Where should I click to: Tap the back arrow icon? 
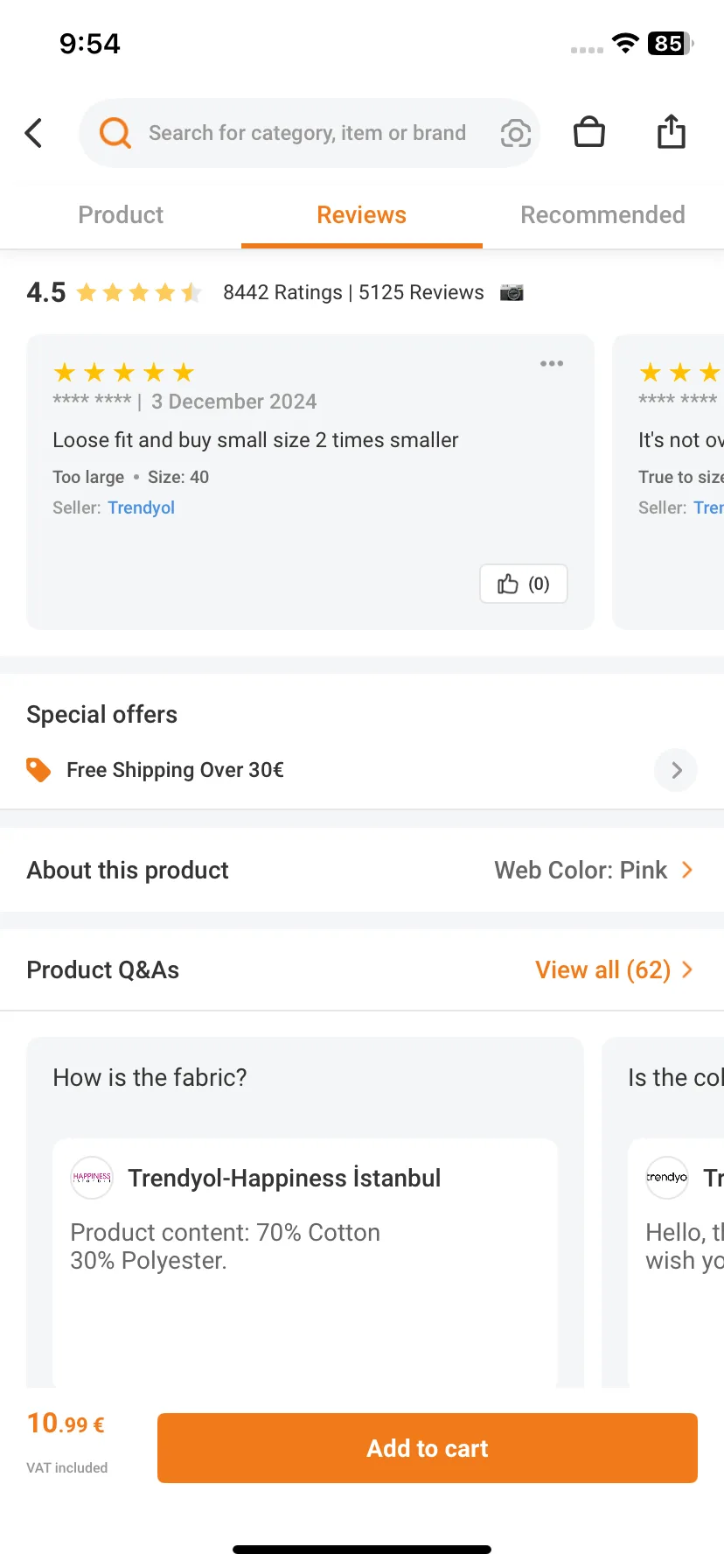[34, 133]
